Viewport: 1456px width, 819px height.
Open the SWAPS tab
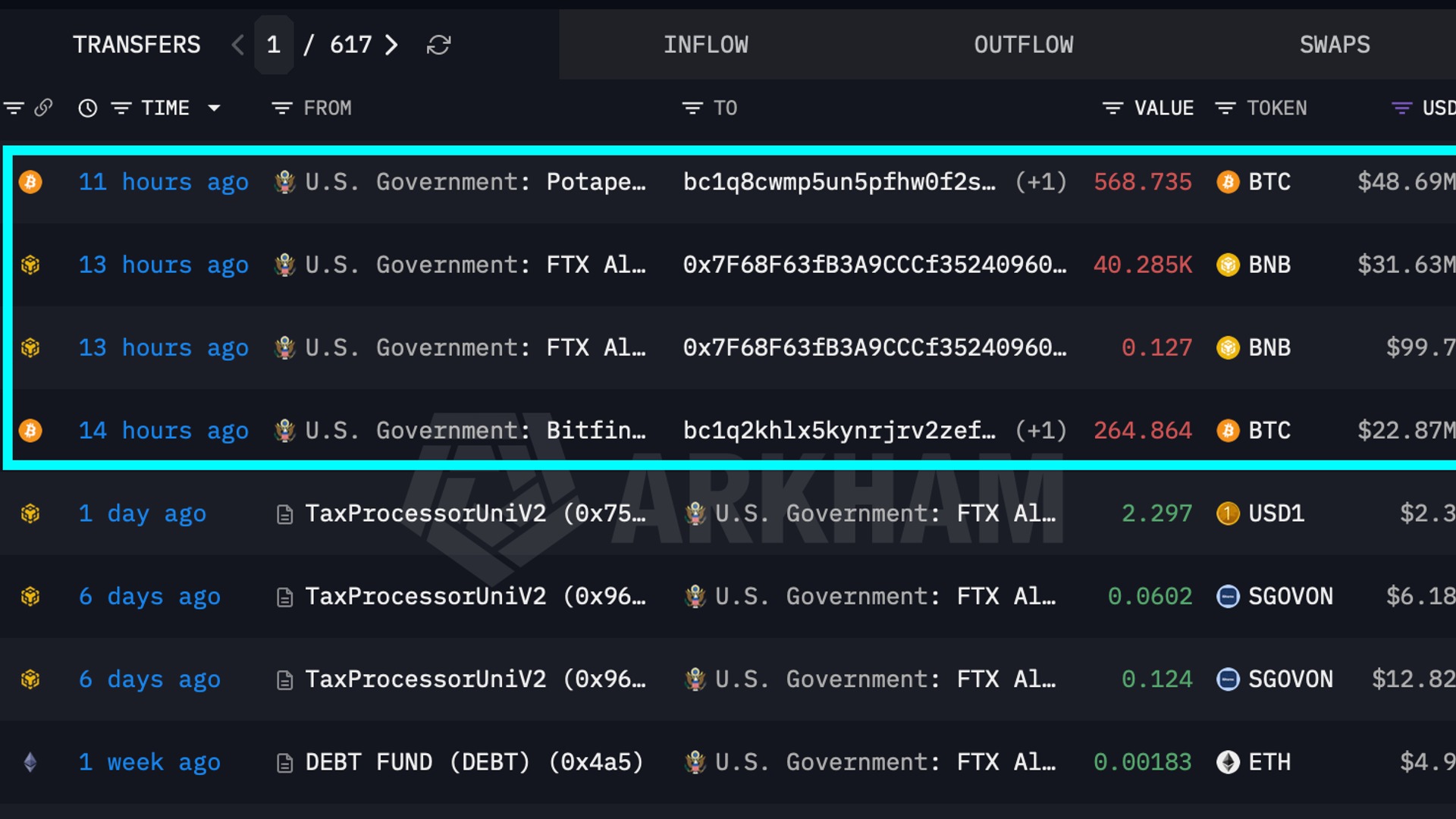pyautogui.click(x=1335, y=45)
